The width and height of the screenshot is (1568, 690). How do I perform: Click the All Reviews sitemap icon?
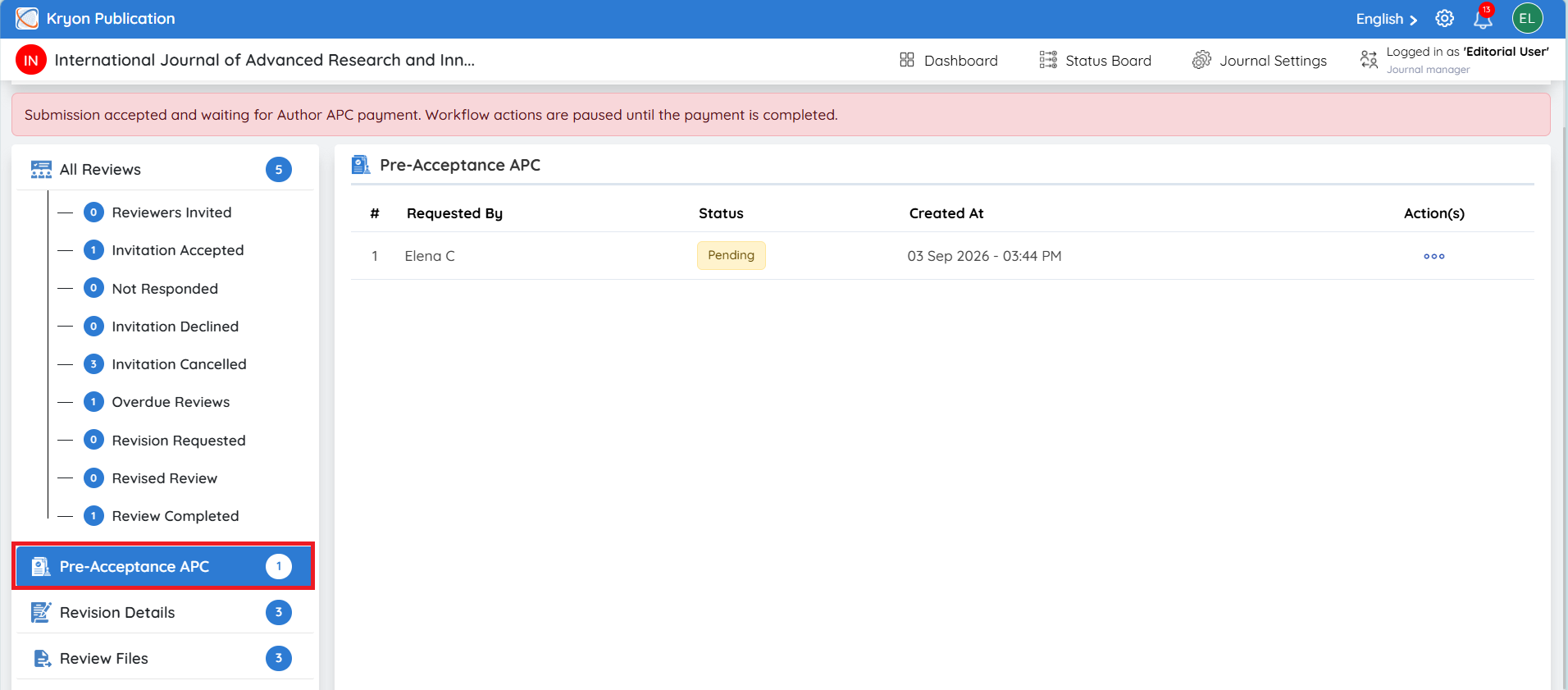41,169
